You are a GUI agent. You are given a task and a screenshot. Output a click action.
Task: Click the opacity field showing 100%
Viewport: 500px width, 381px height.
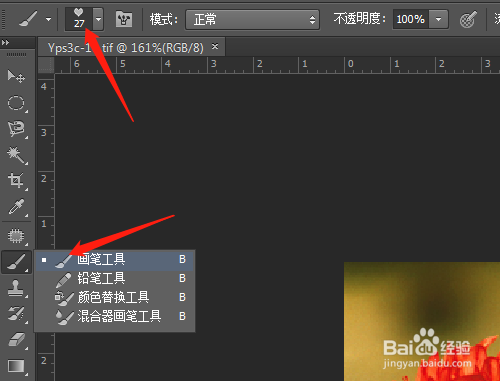pos(411,19)
